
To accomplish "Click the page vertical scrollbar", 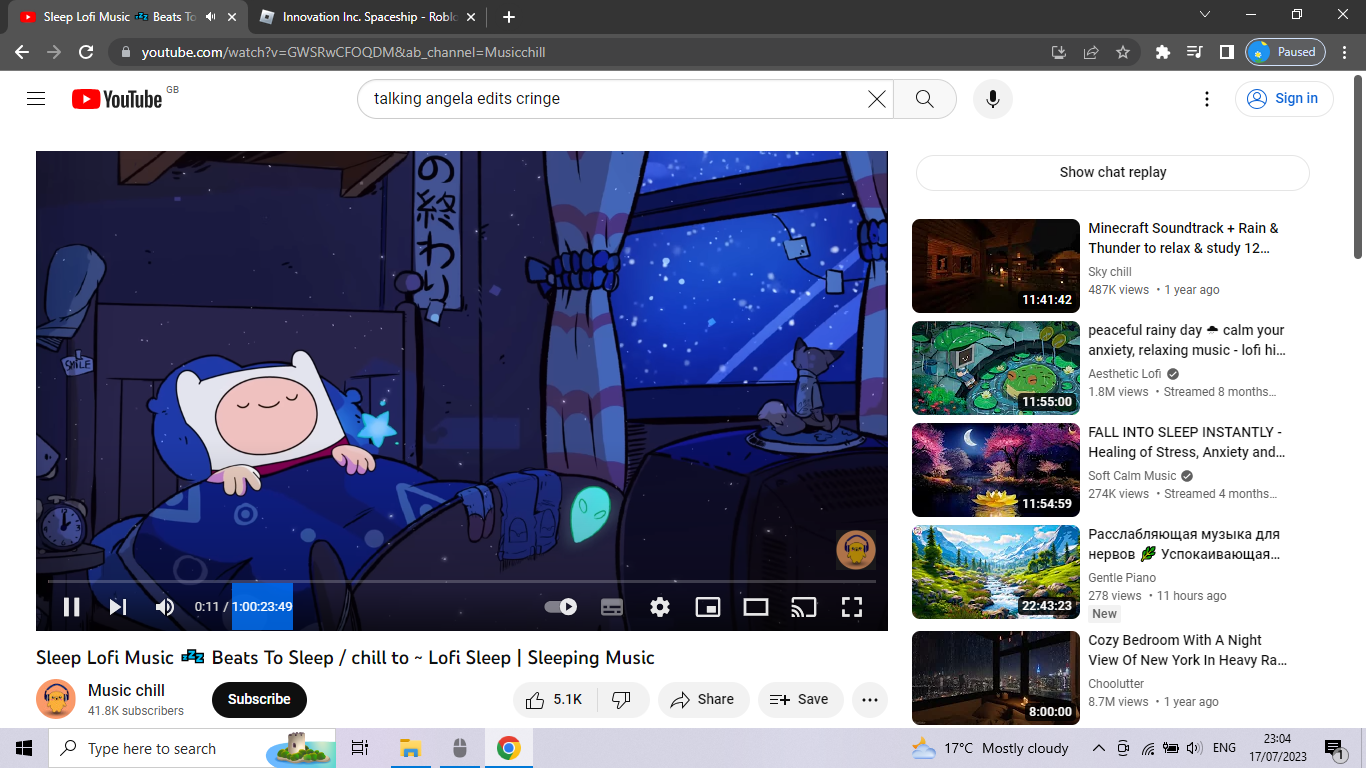I will click(1358, 165).
